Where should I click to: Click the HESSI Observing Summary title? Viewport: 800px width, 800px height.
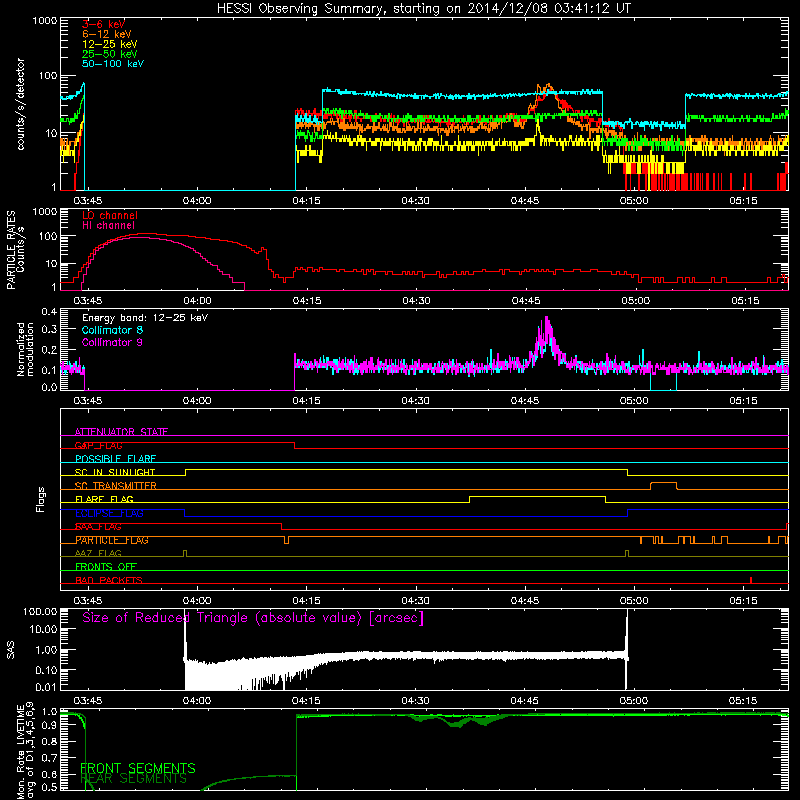tap(424, 9)
